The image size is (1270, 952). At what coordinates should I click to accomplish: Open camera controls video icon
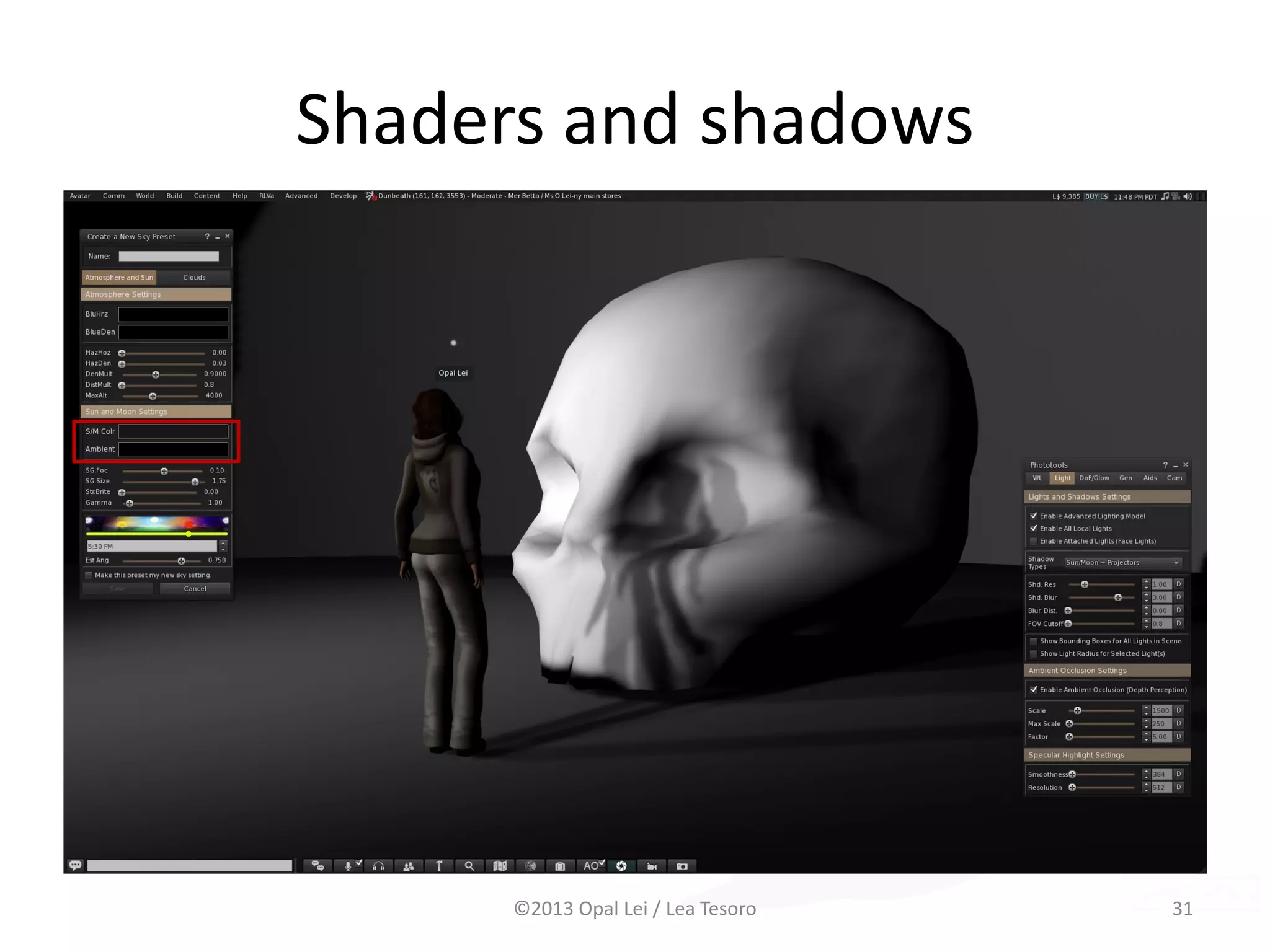tap(652, 866)
